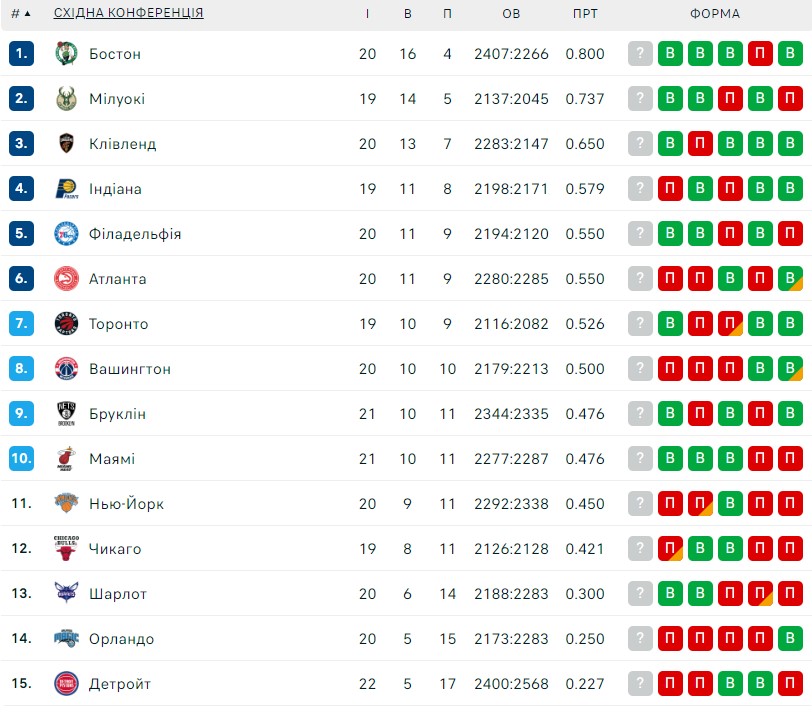The height and width of the screenshot is (716, 812).
Task: Click the Brooklyn Nets logo
Action: pos(66,414)
